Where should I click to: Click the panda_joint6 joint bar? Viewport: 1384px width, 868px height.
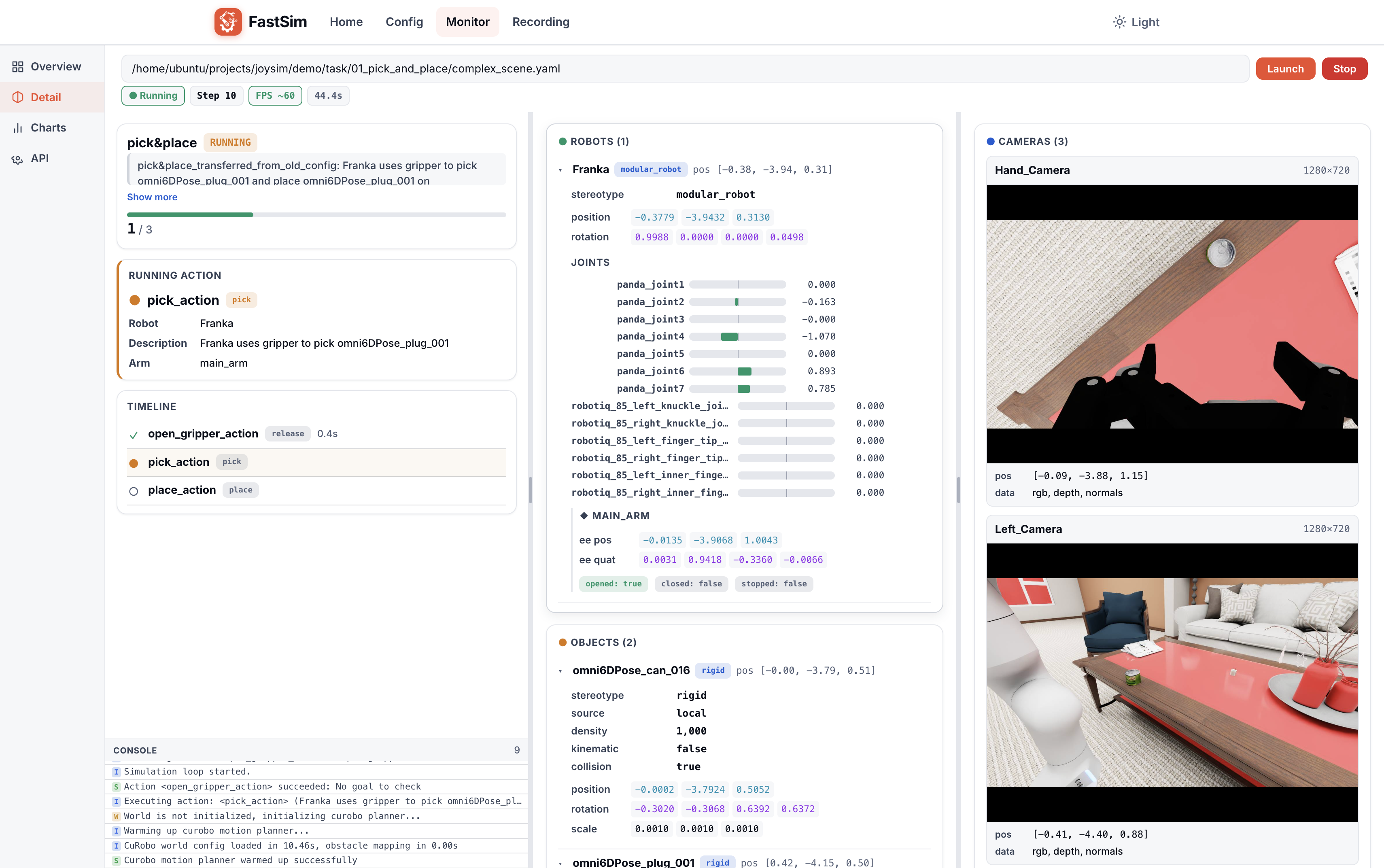click(737, 371)
